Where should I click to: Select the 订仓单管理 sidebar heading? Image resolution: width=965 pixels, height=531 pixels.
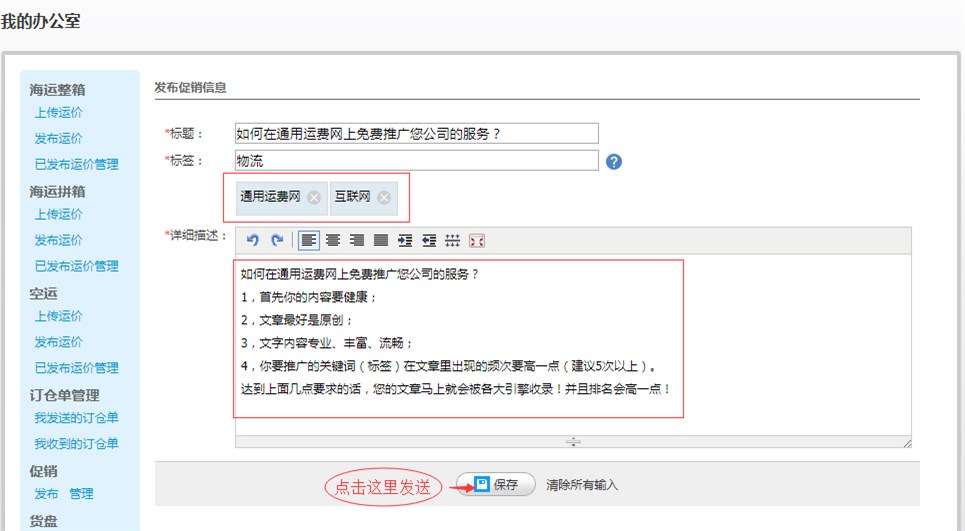(65, 395)
